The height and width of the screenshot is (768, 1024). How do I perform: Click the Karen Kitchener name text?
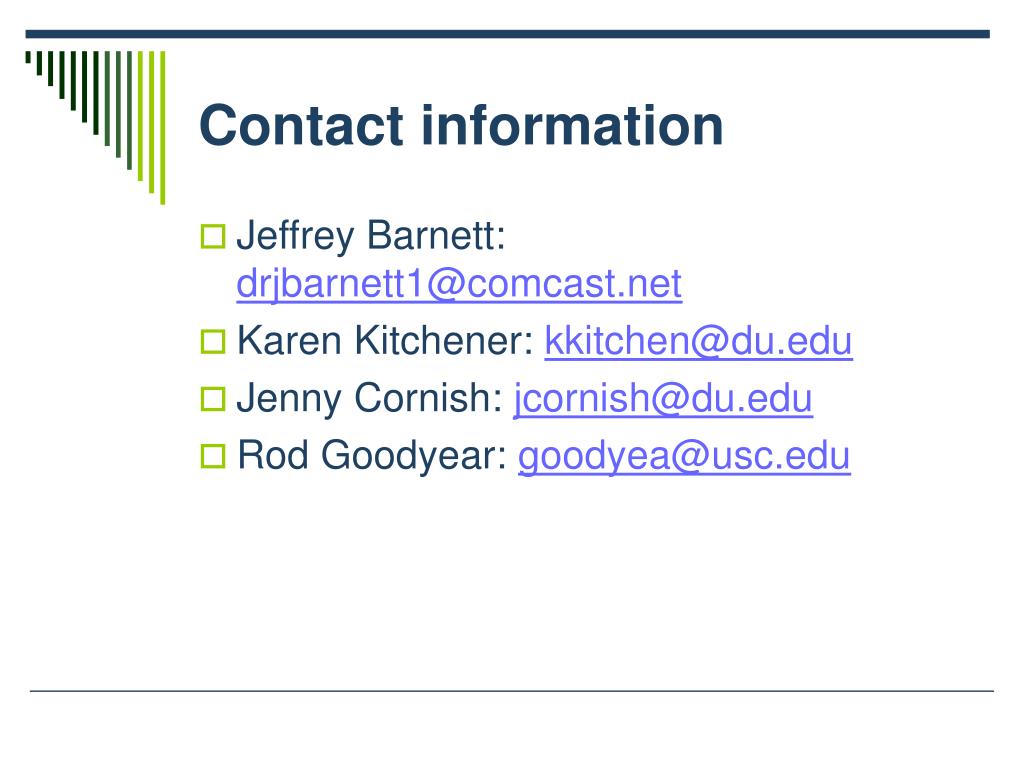[385, 341]
